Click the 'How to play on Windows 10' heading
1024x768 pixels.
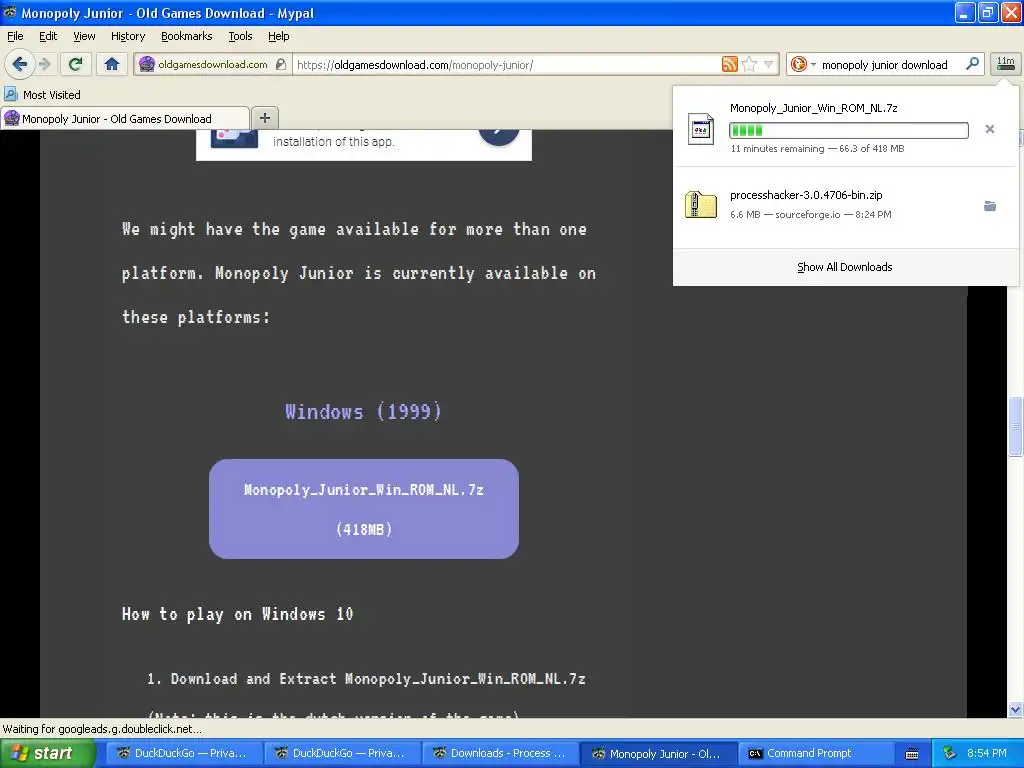238,614
